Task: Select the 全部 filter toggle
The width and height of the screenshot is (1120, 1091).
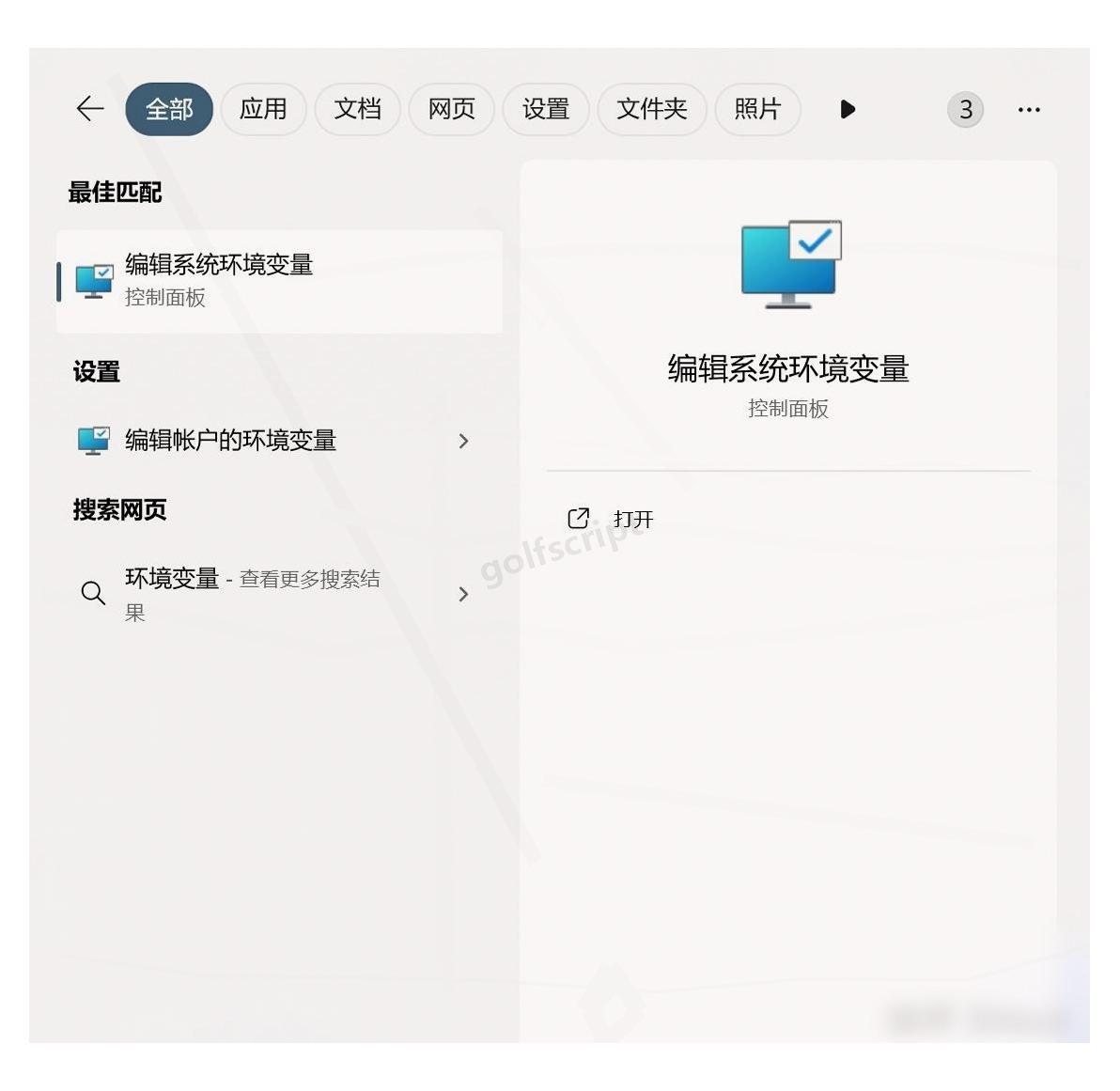Action: point(169,109)
